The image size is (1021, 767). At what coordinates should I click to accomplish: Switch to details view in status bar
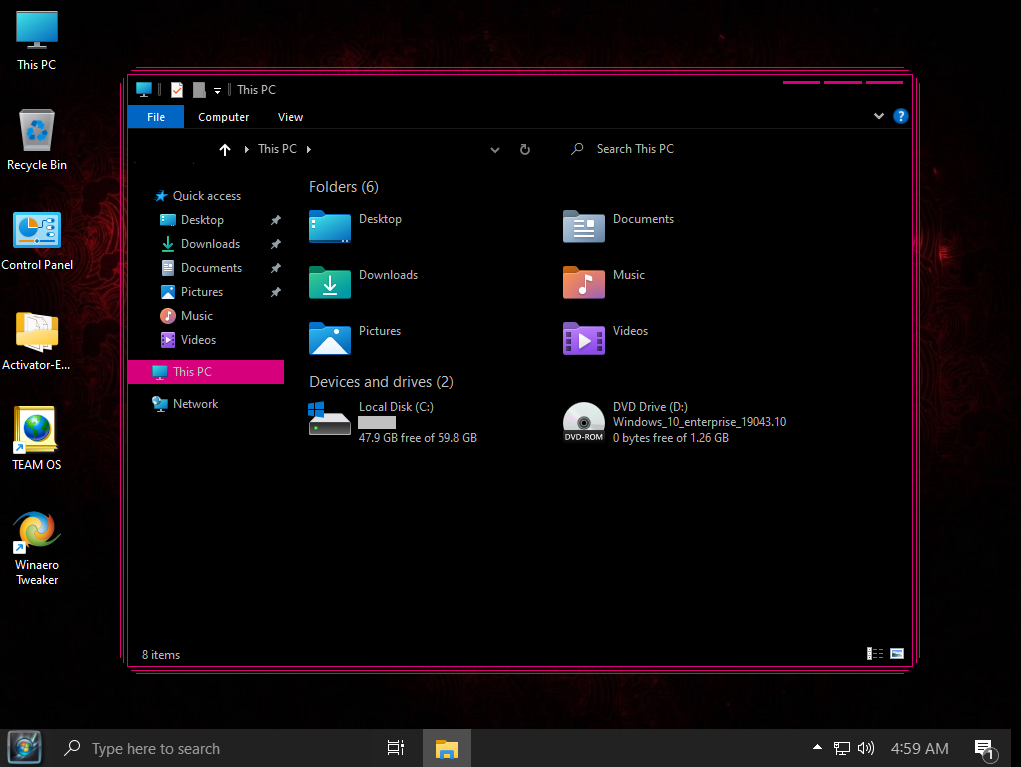click(x=875, y=654)
